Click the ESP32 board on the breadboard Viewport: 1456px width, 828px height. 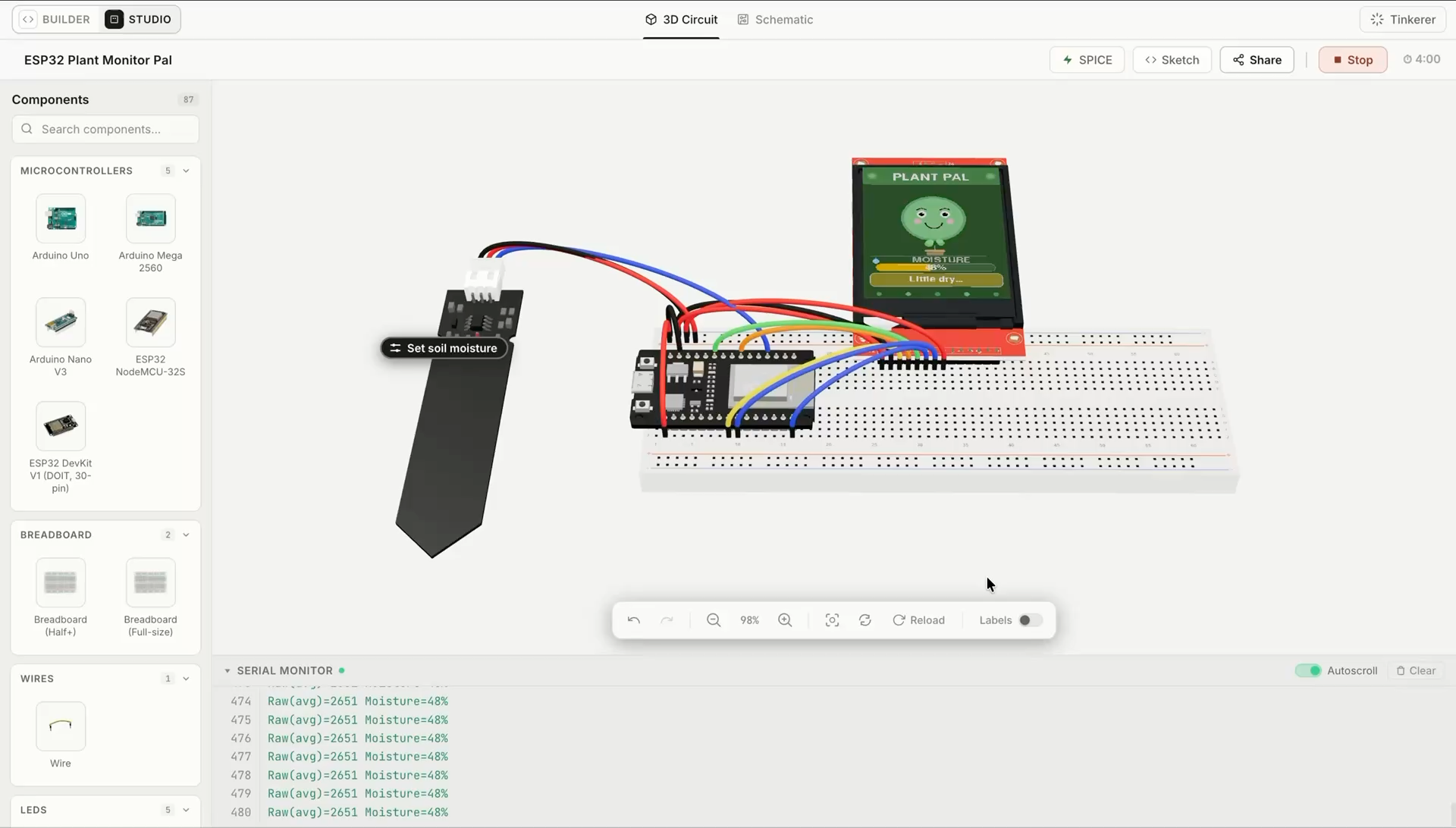[x=722, y=390]
